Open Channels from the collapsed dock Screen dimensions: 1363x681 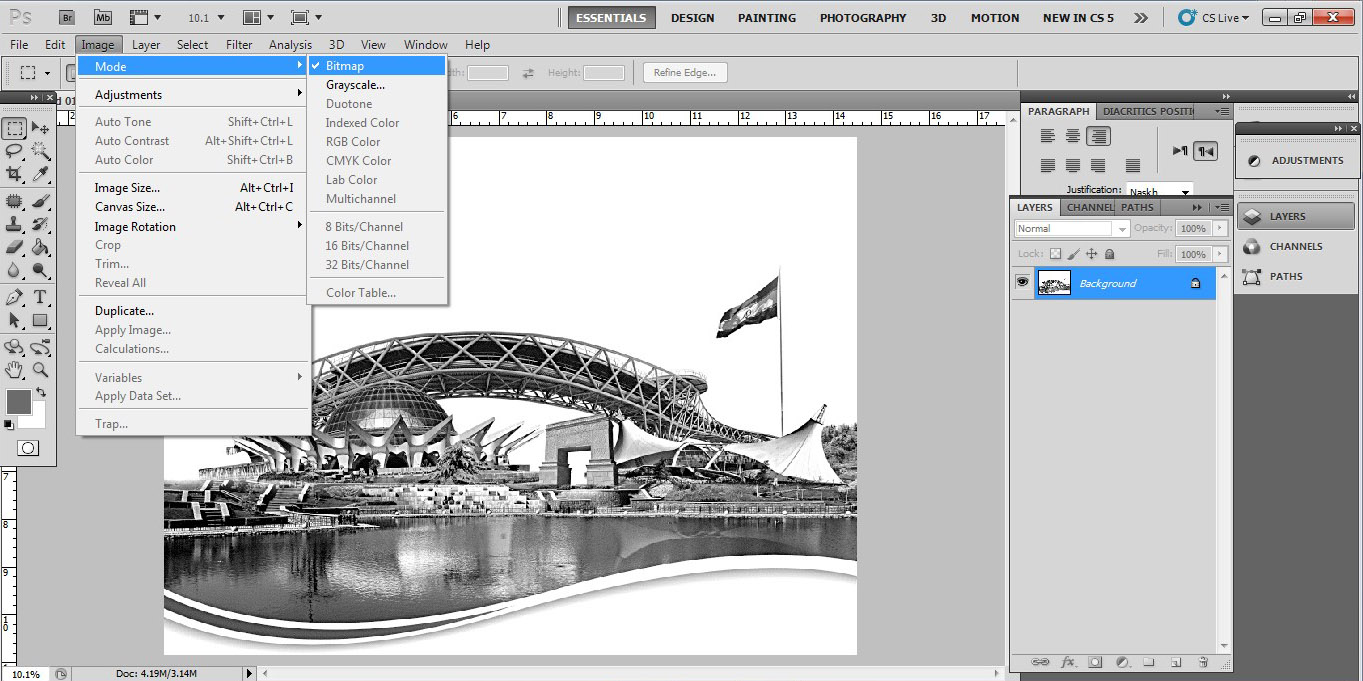pos(1295,246)
